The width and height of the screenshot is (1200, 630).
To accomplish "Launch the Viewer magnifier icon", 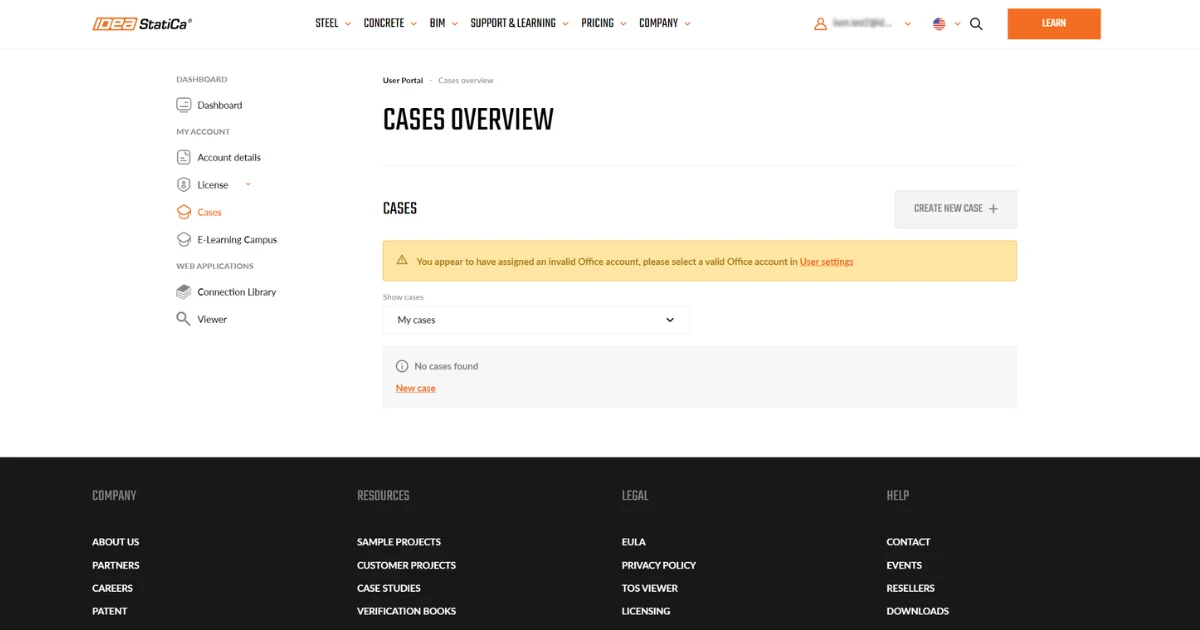I will coord(184,319).
